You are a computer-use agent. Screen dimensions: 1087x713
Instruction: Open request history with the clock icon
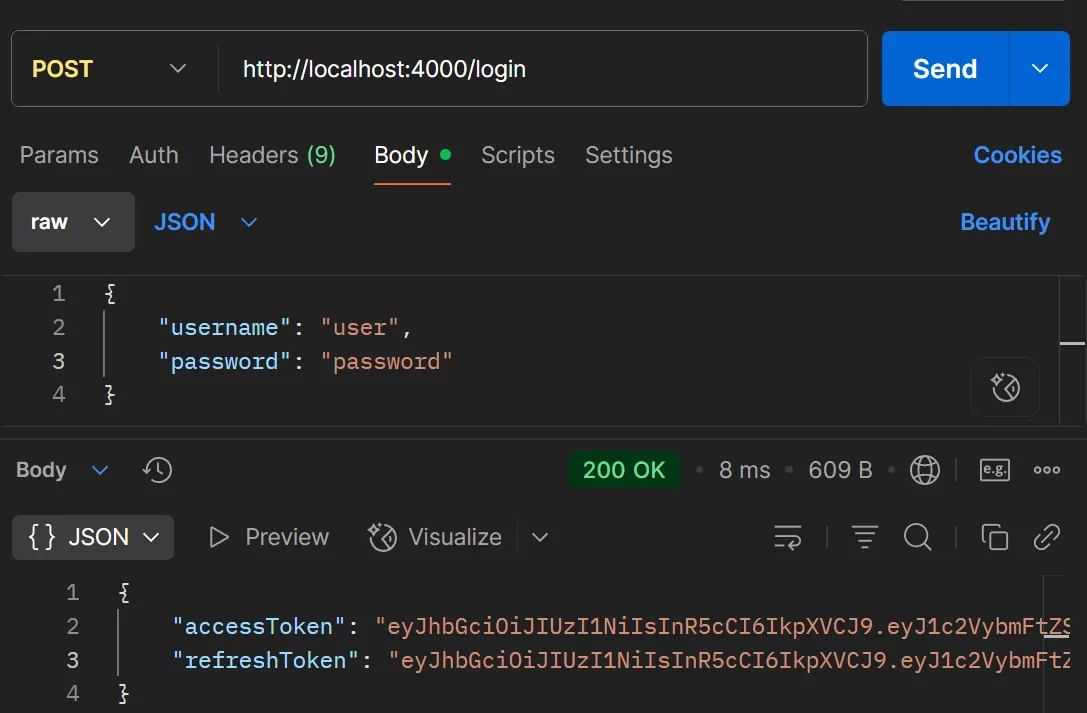[157, 469]
